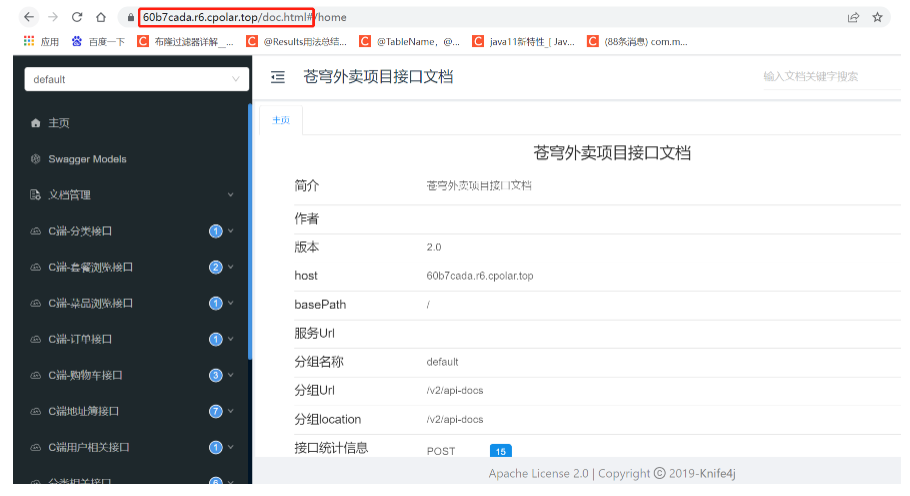Viewport: 910px width, 496px height.
Task: Click the 文档管理 document icon
Action: point(35,195)
